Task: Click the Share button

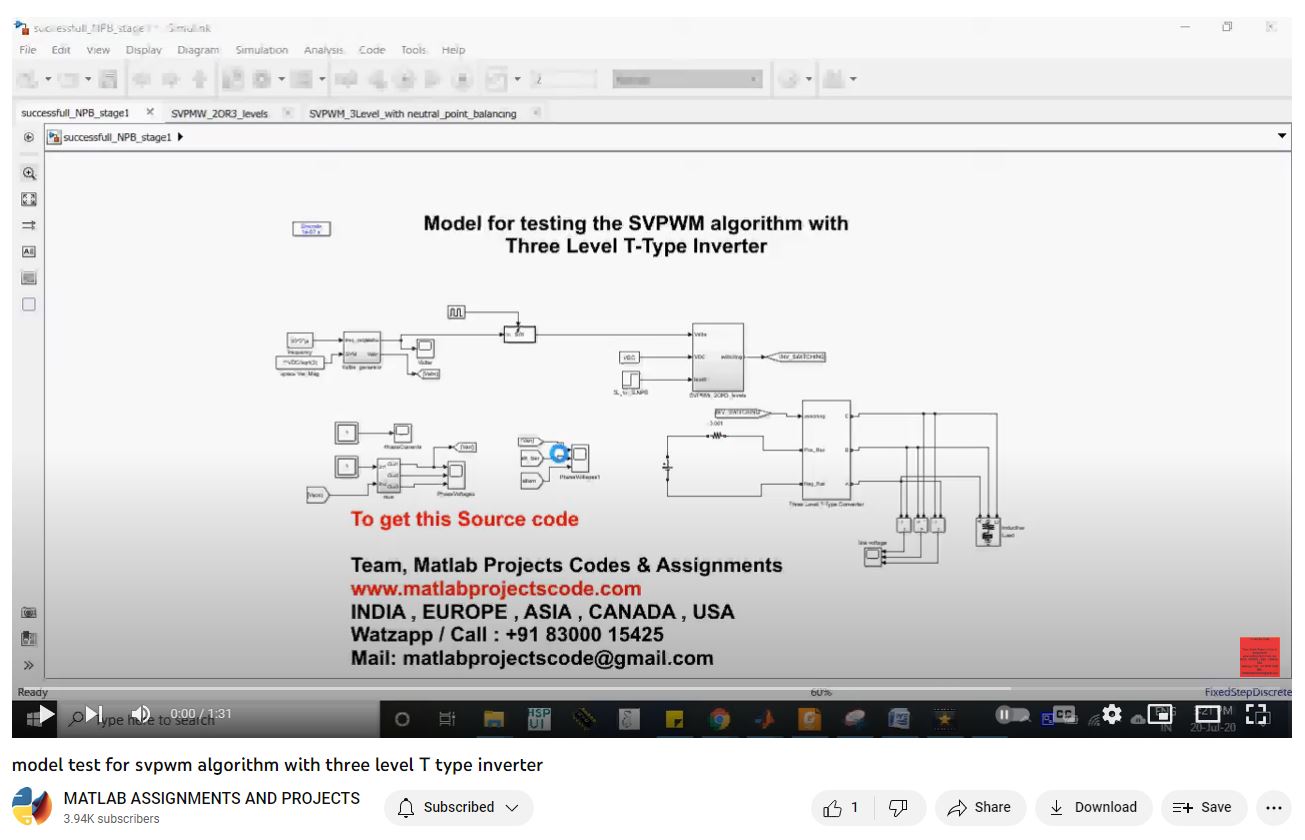Action: click(x=979, y=808)
